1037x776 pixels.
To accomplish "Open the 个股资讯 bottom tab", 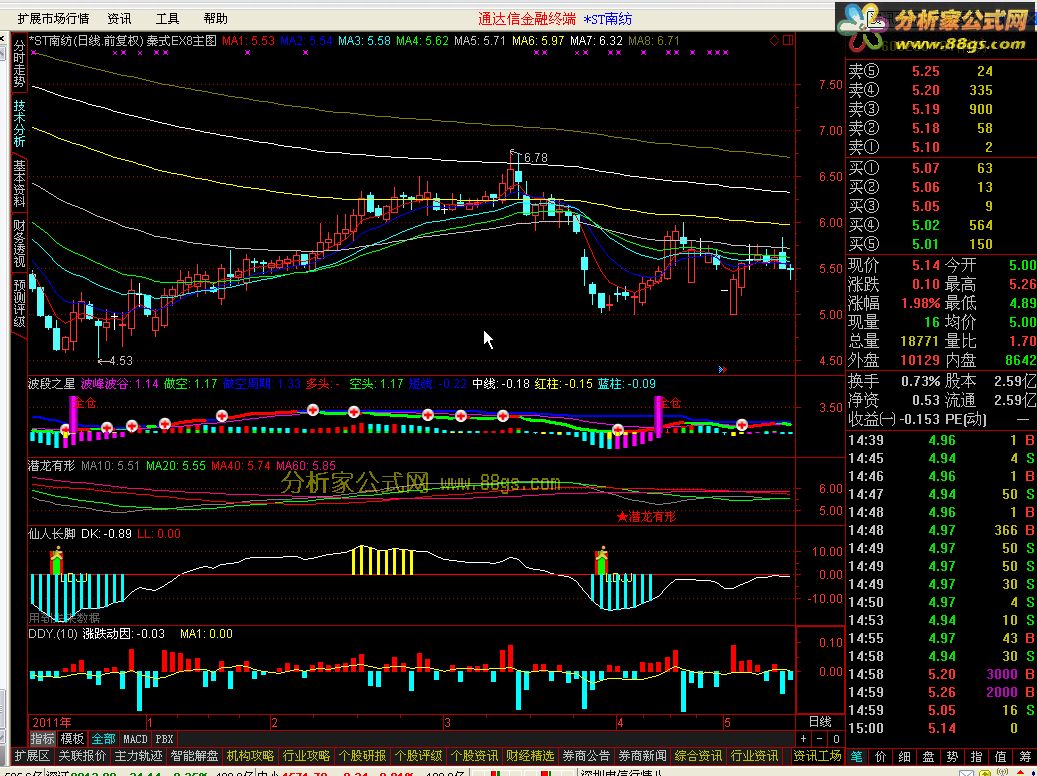I will 474,756.
